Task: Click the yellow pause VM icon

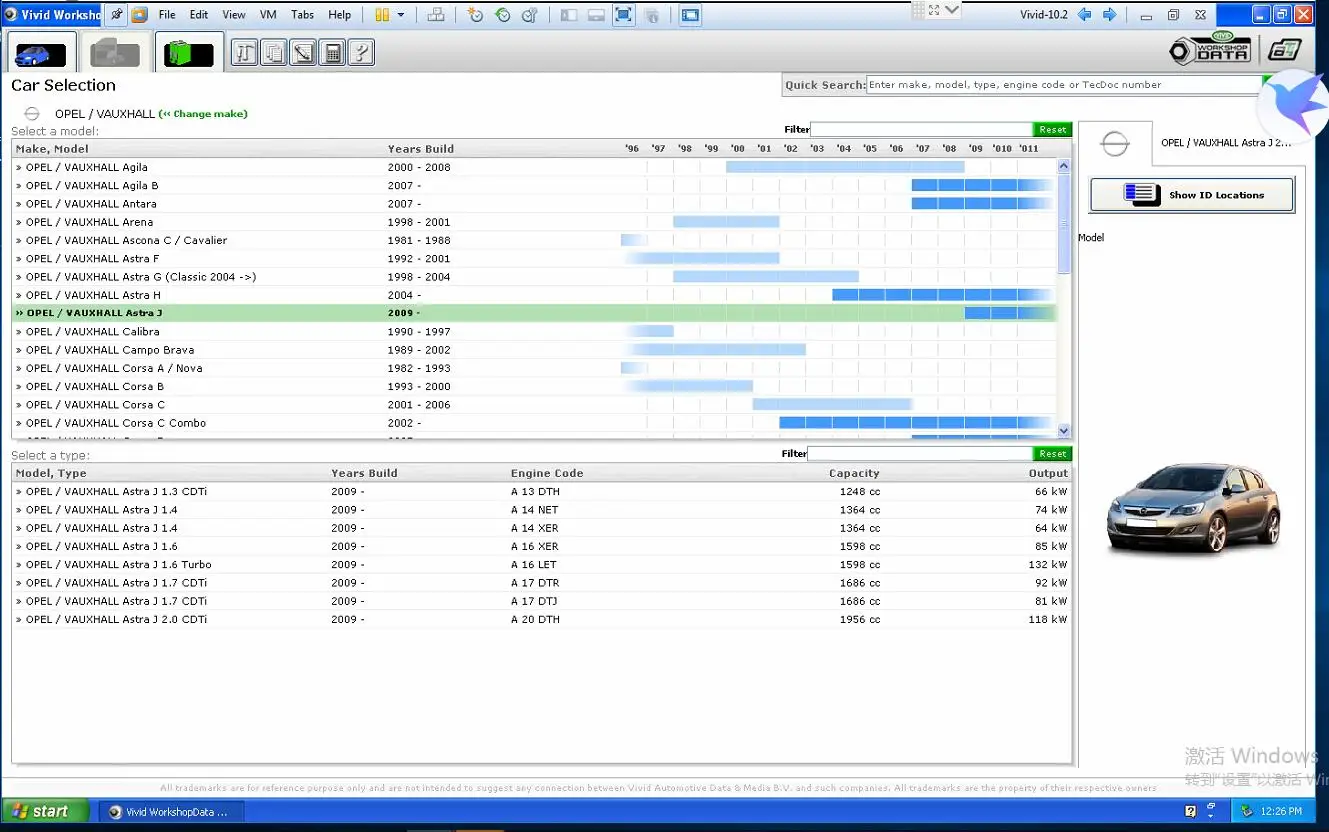Action: [x=382, y=15]
